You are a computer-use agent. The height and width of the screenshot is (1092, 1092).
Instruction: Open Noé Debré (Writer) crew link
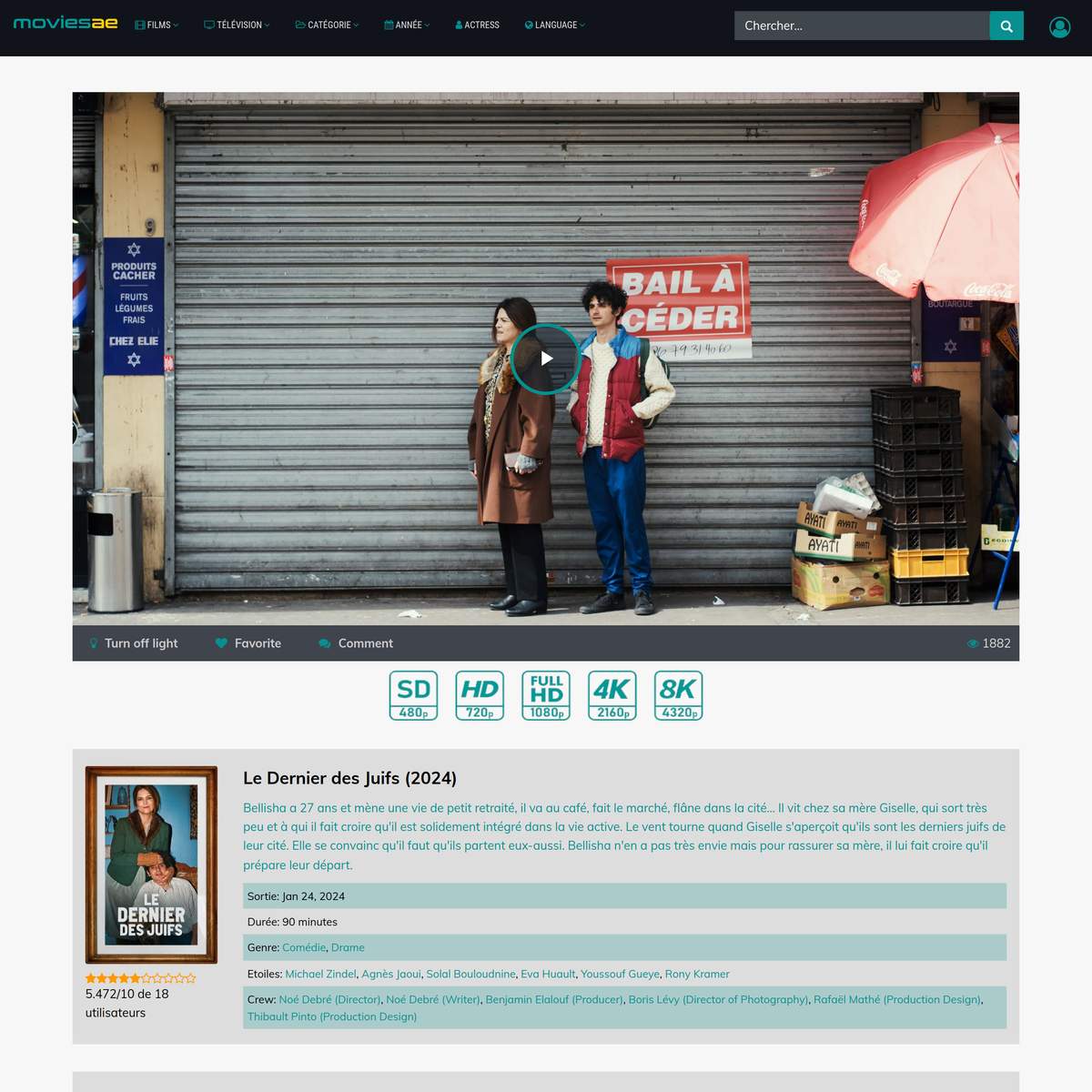coord(433,999)
